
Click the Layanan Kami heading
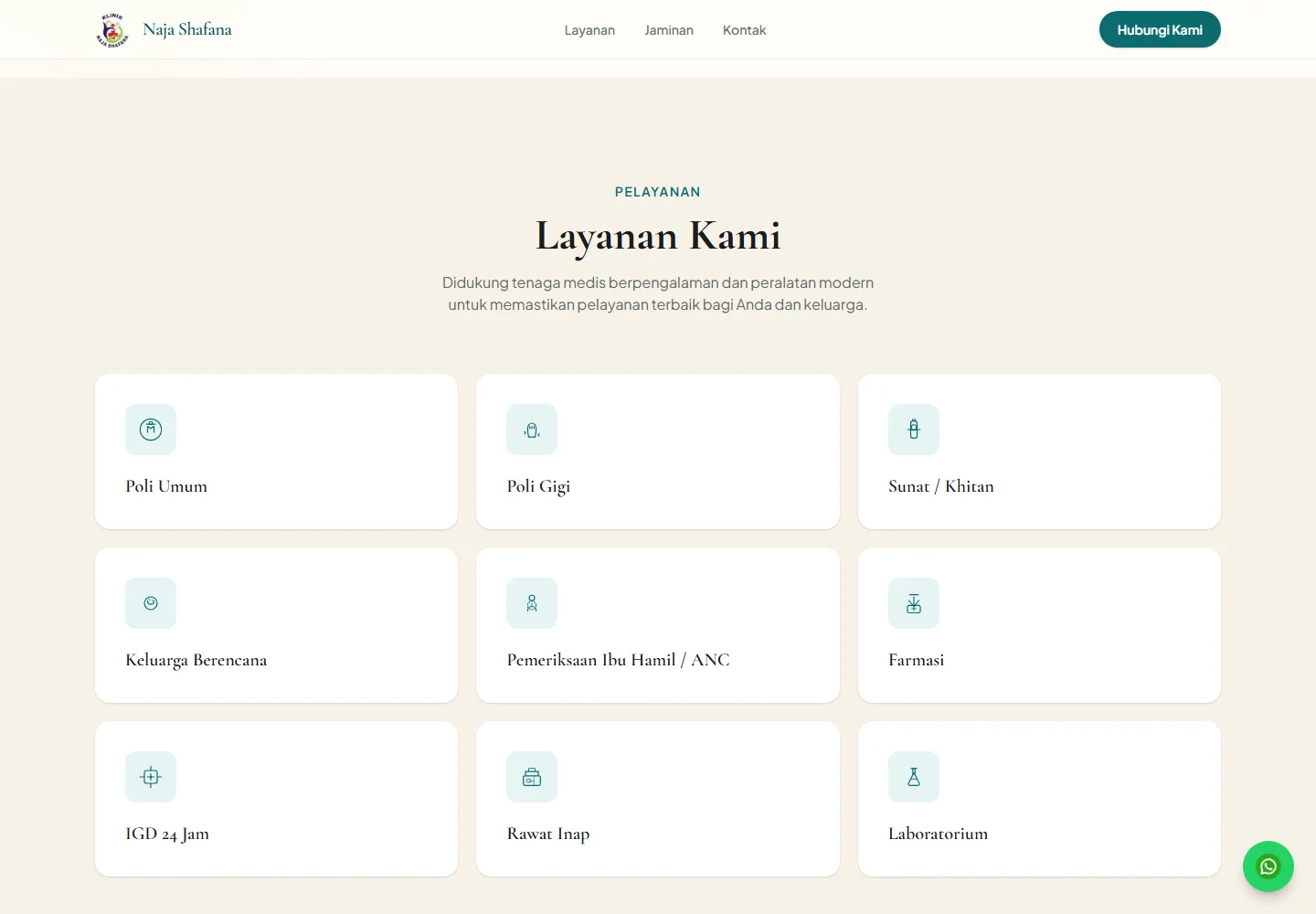[x=658, y=236]
